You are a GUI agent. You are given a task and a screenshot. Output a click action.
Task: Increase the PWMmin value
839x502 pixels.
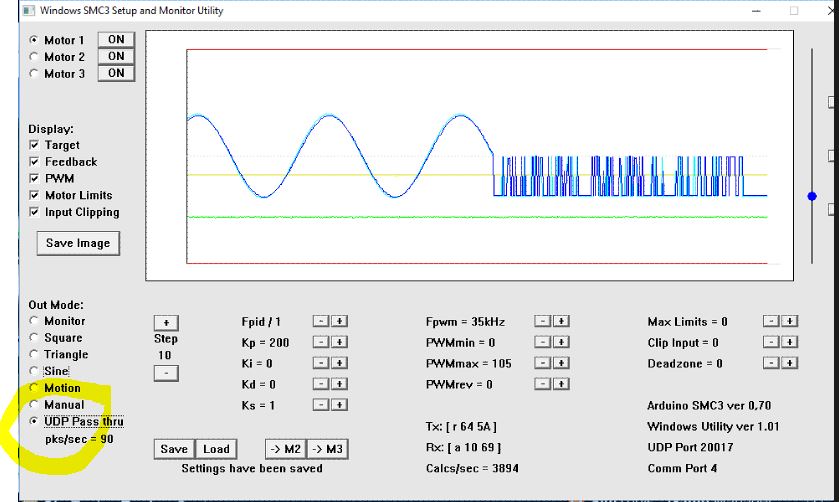click(561, 342)
